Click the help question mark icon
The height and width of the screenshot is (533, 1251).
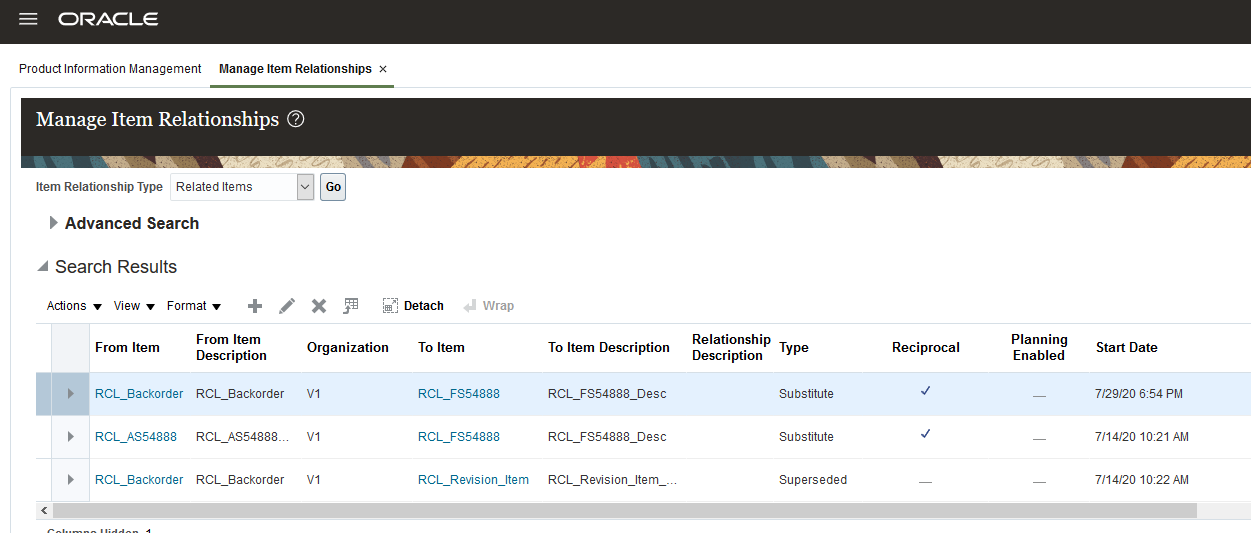(x=295, y=119)
